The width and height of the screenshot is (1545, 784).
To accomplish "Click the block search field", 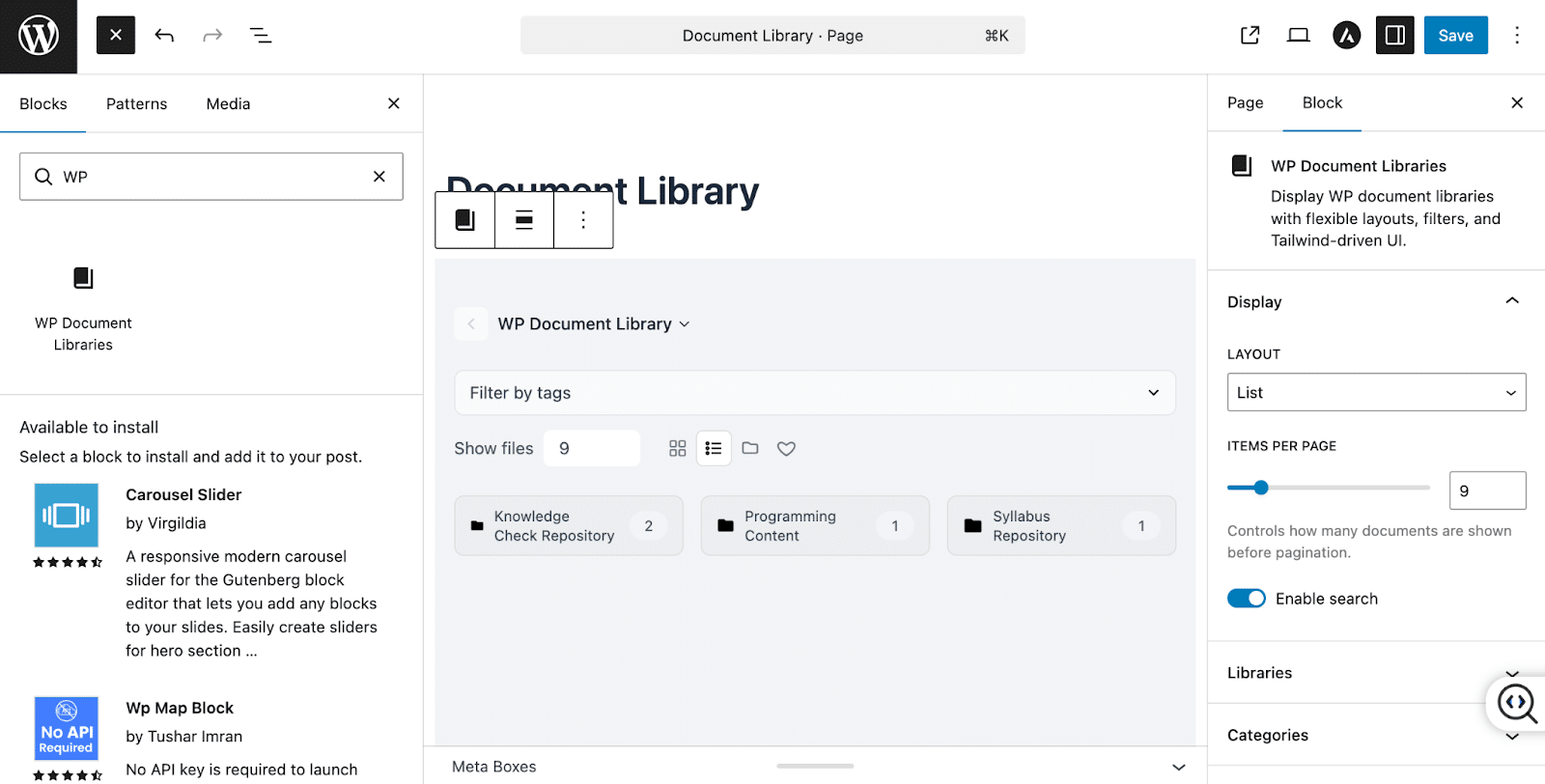I will coord(211,177).
